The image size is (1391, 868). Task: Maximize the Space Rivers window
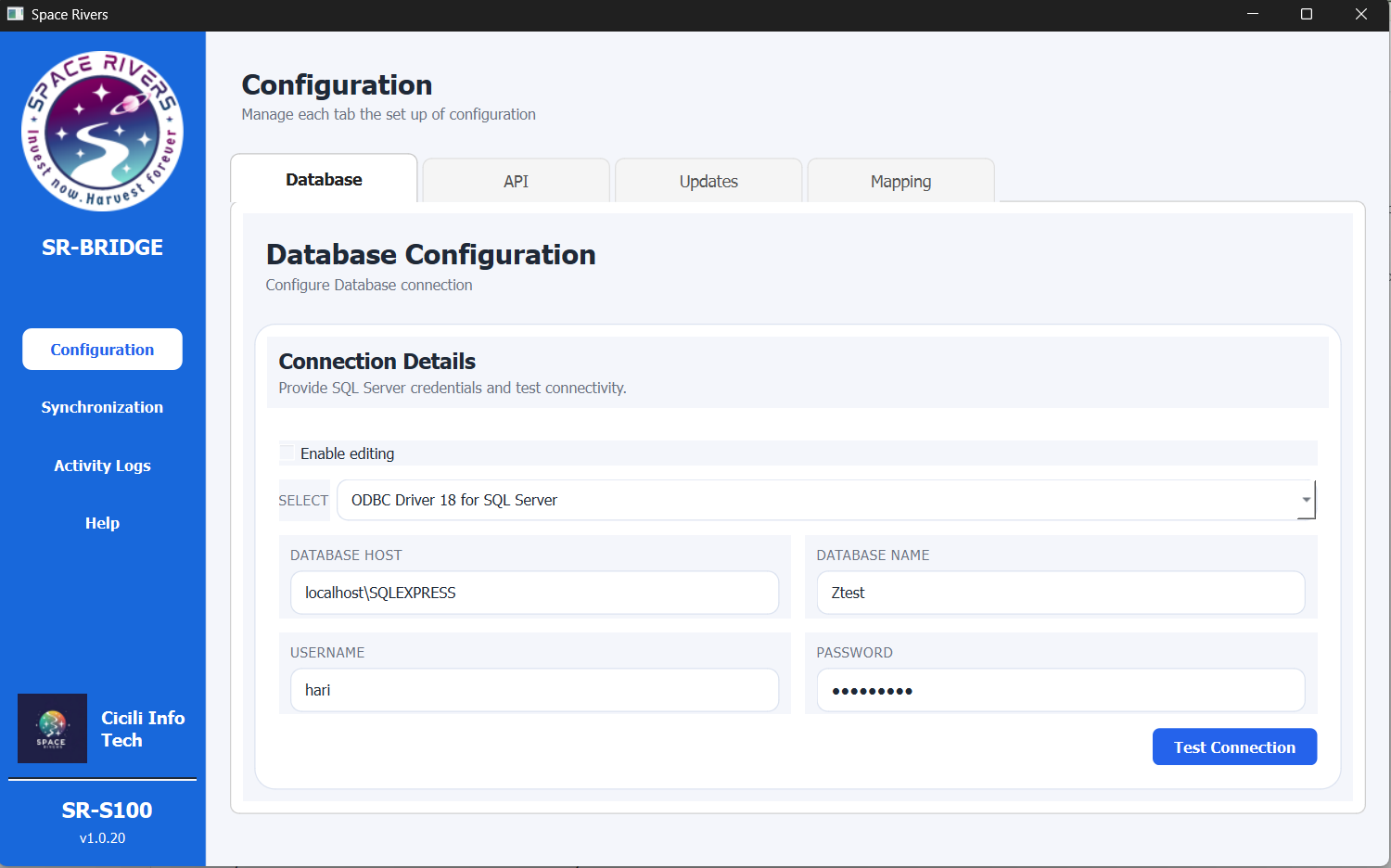tap(1307, 14)
